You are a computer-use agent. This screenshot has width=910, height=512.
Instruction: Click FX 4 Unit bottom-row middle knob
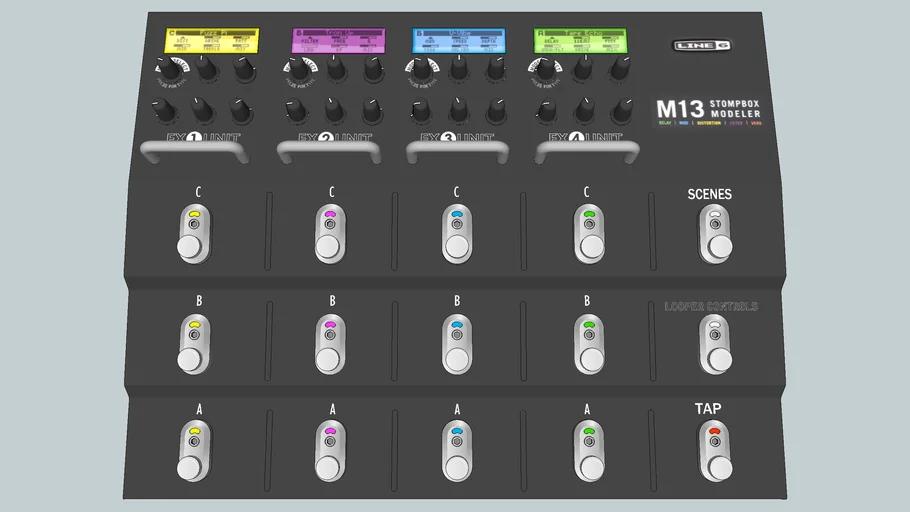click(584, 110)
